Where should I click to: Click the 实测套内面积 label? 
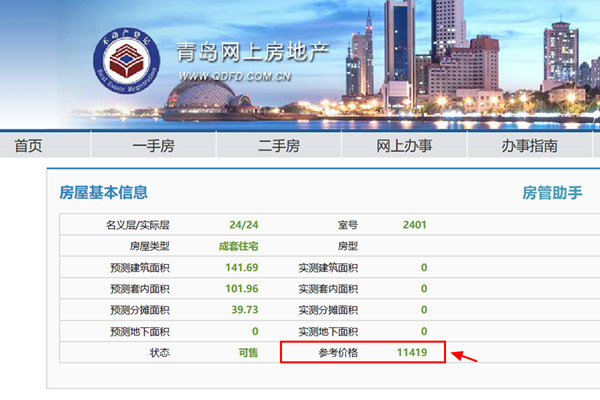tap(328, 289)
